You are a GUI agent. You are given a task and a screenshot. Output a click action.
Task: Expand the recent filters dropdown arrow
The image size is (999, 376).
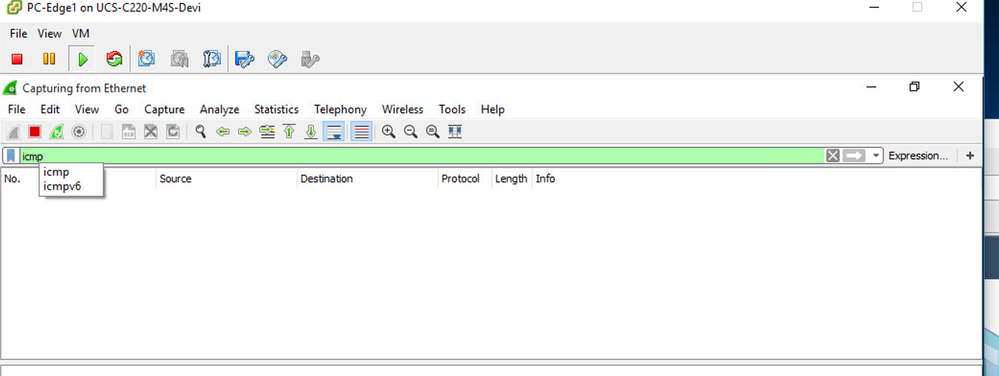[877, 155]
